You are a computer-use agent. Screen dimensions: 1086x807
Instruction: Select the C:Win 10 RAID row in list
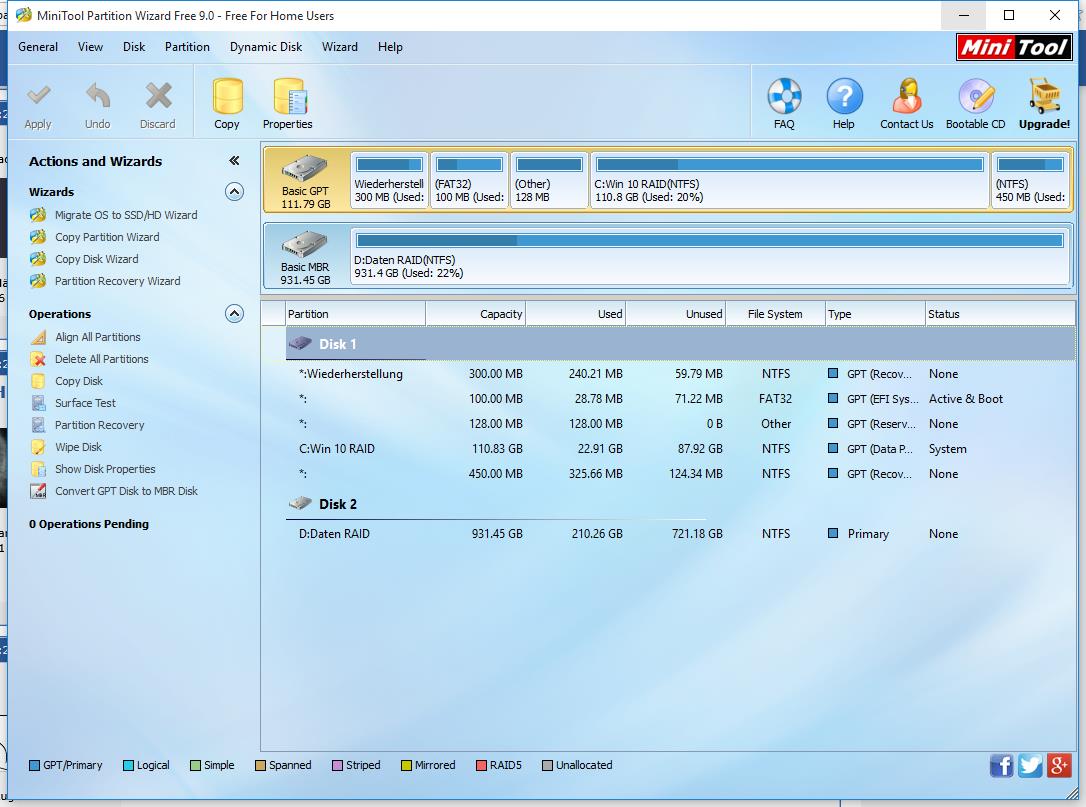[680, 449]
